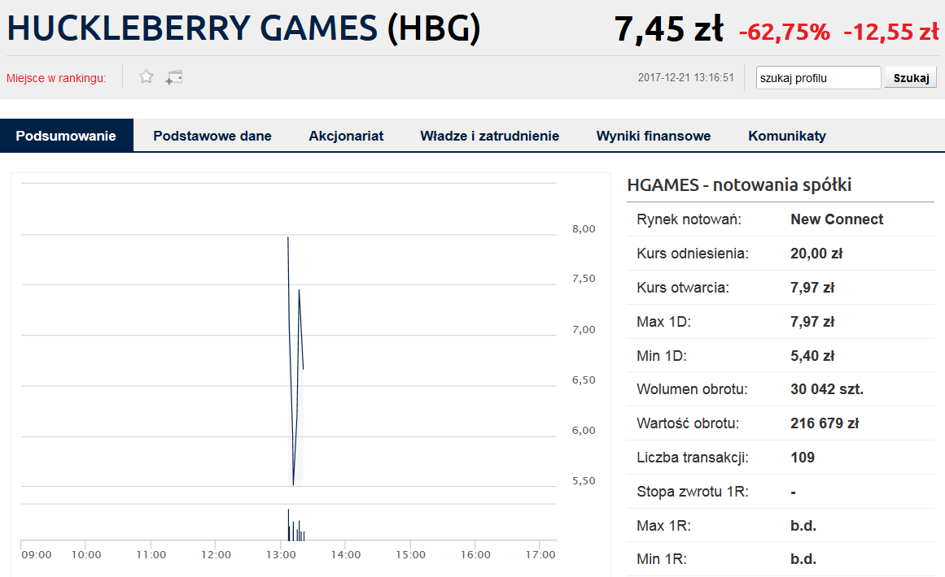Focus the 'szukaj profilu' search field
Image resolution: width=945 pixels, height=577 pixels.
[x=818, y=78]
